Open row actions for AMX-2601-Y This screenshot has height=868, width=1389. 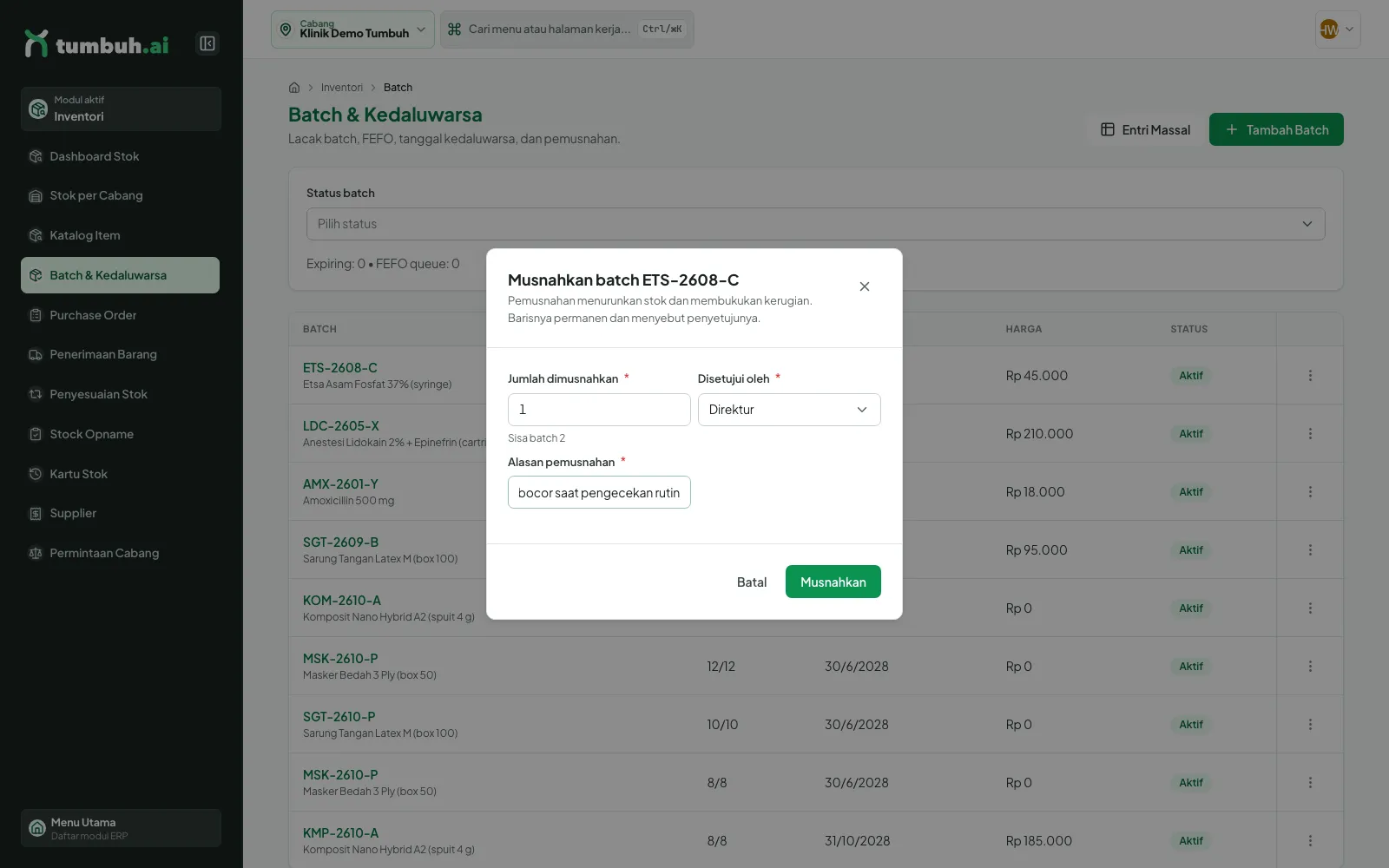[1310, 492]
